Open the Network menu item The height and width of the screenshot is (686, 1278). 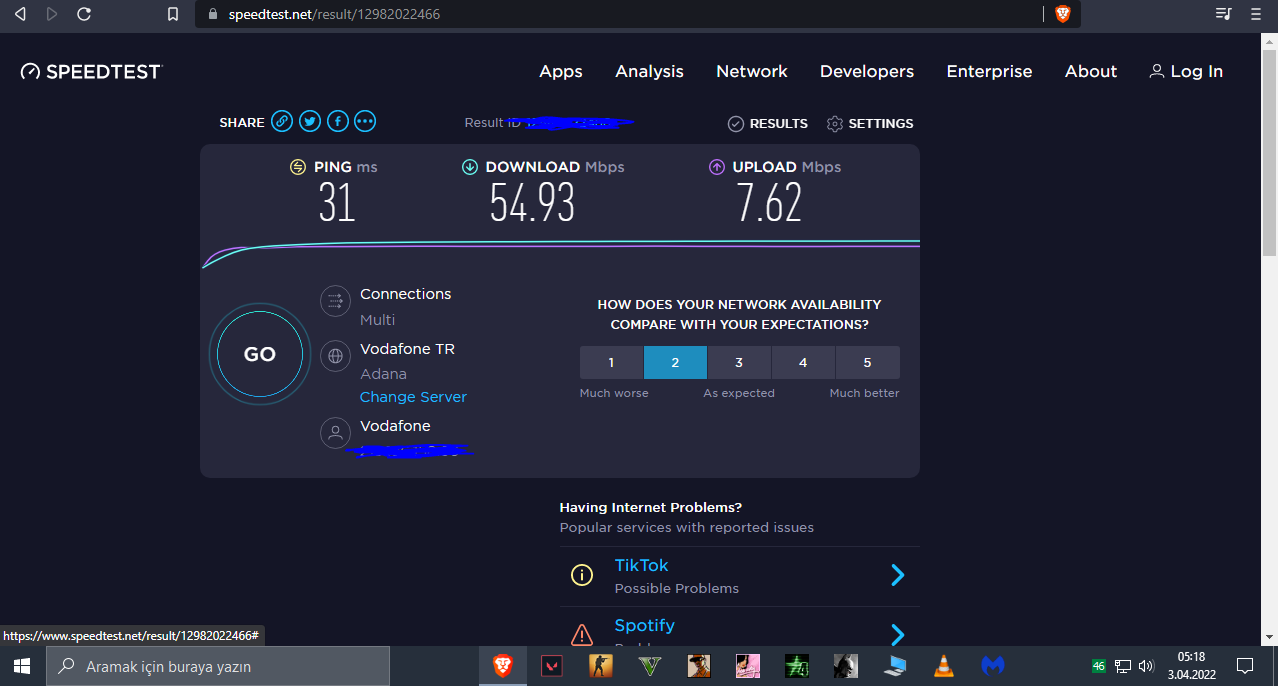tap(752, 71)
